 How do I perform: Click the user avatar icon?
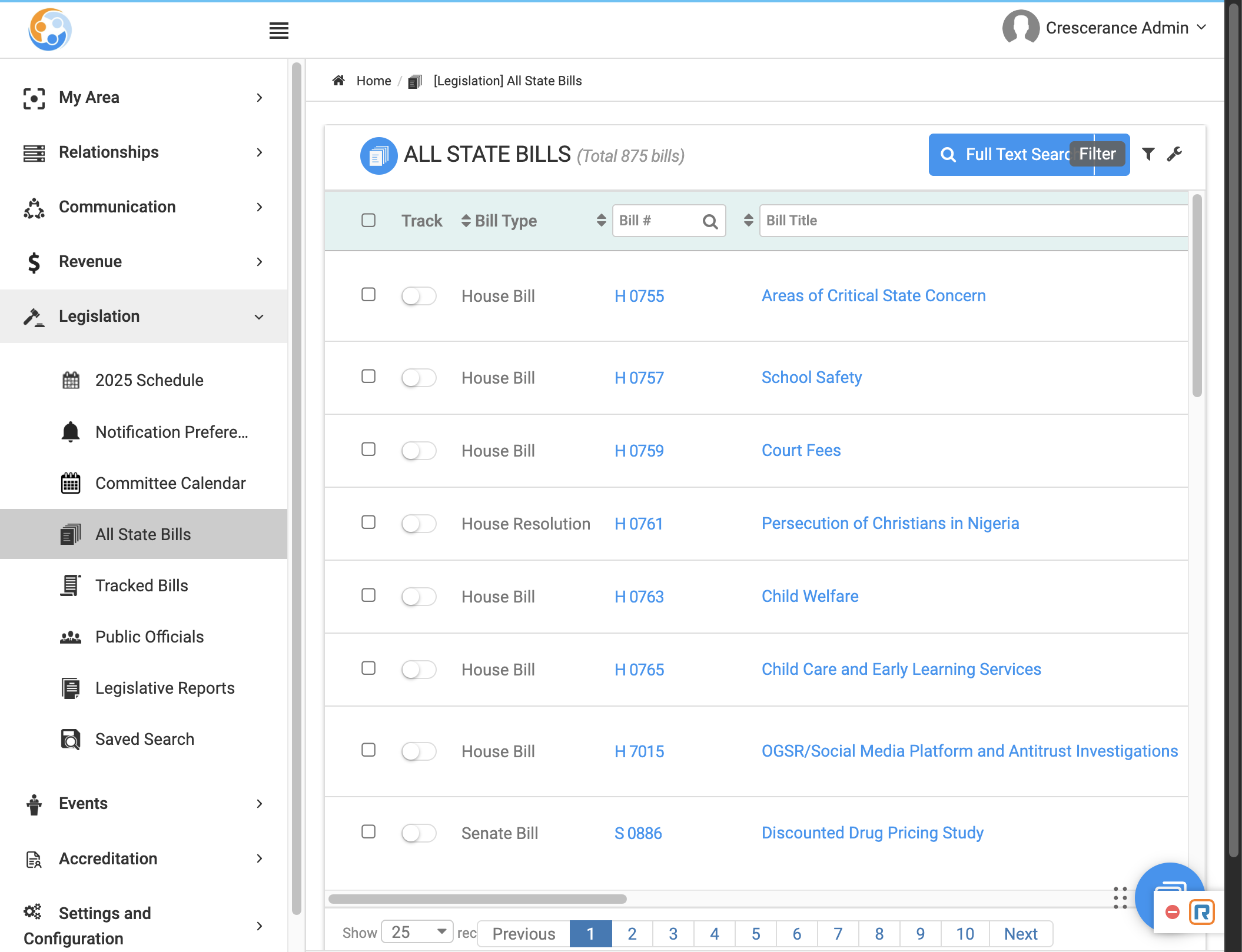tap(1021, 27)
